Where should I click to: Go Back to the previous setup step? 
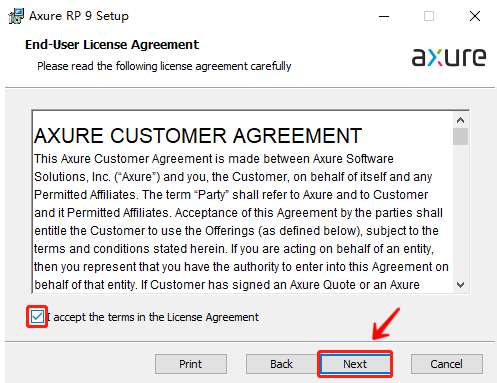coord(281,364)
